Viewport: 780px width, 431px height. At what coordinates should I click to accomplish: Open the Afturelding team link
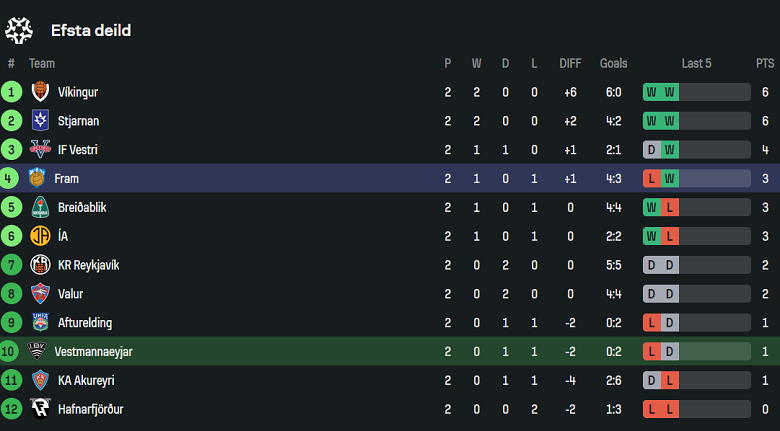point(85,323)
